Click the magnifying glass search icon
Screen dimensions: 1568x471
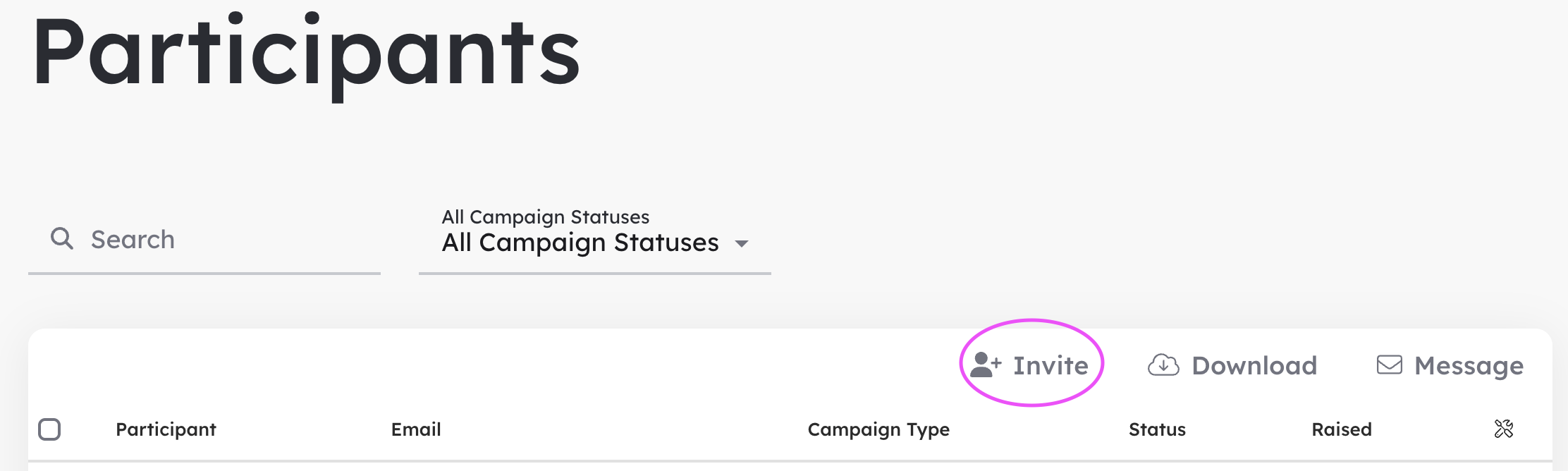62,238
